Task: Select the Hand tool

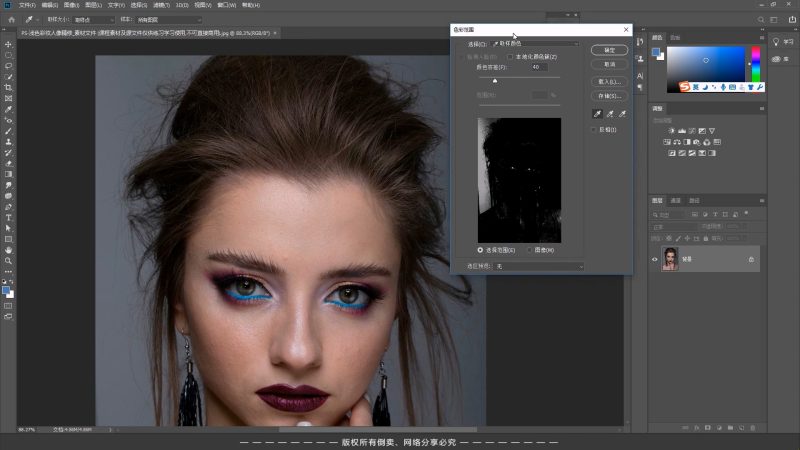Action: (8, 250)
